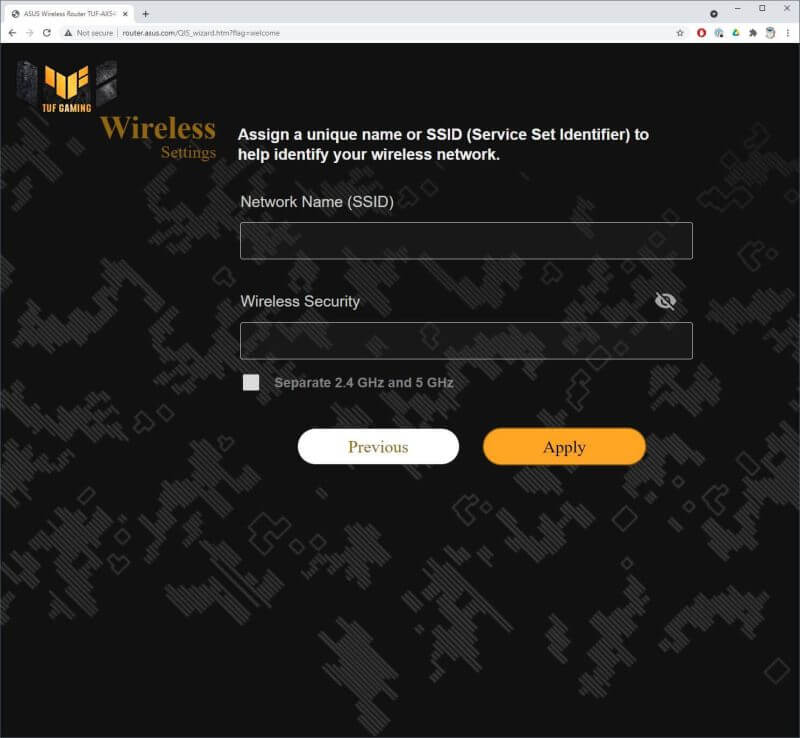Viewport: 800px width, 738px height.
Task: Reload the router setup page
Action: (47, 33)
